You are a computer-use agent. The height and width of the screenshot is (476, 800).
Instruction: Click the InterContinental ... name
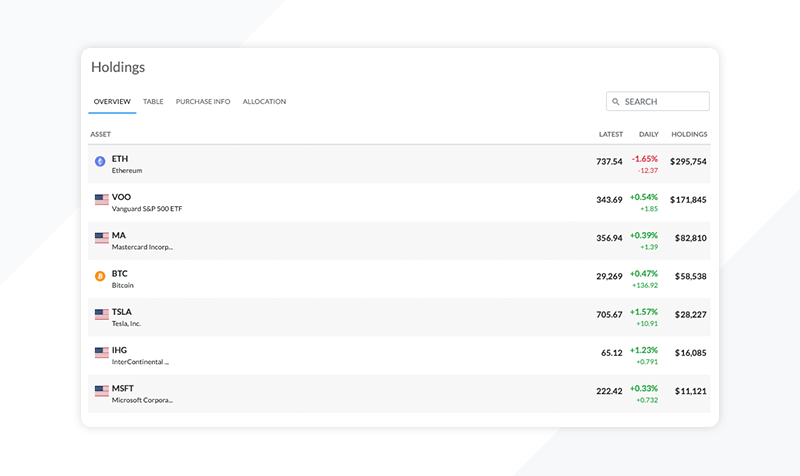click(x=140, y=362)
